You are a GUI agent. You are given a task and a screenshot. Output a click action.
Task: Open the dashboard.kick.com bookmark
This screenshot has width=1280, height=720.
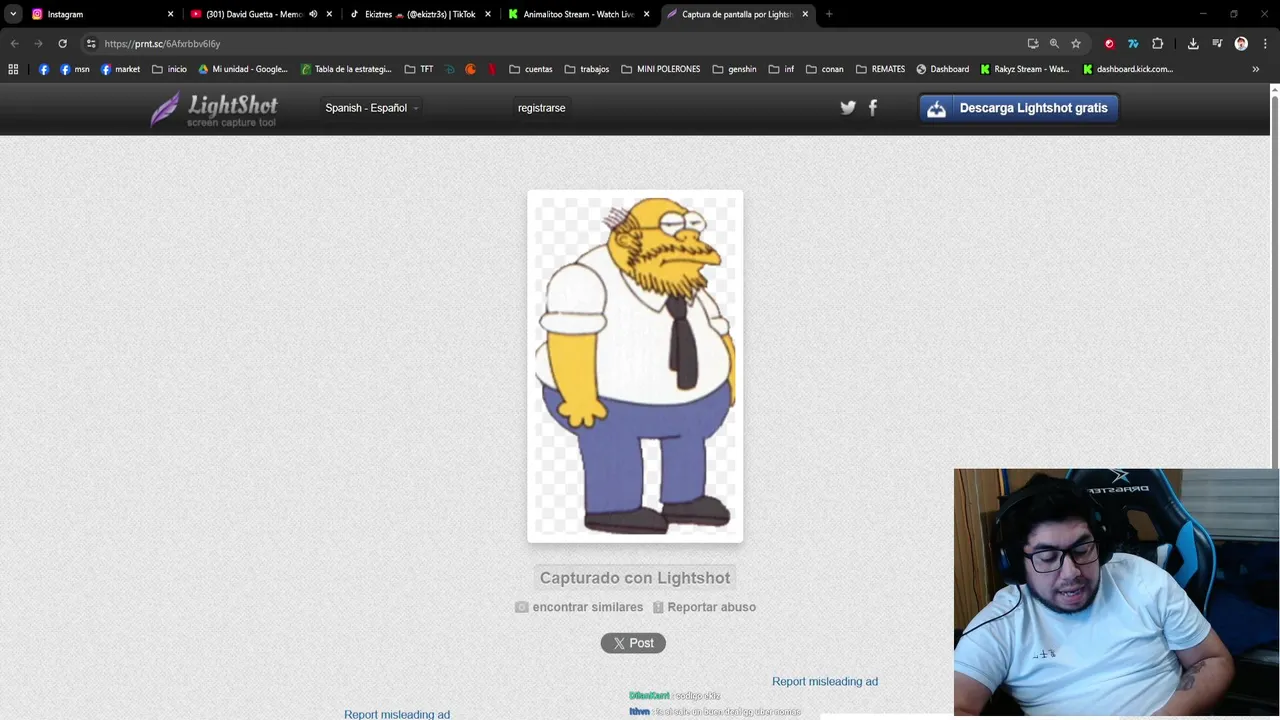coord(1127,69)
